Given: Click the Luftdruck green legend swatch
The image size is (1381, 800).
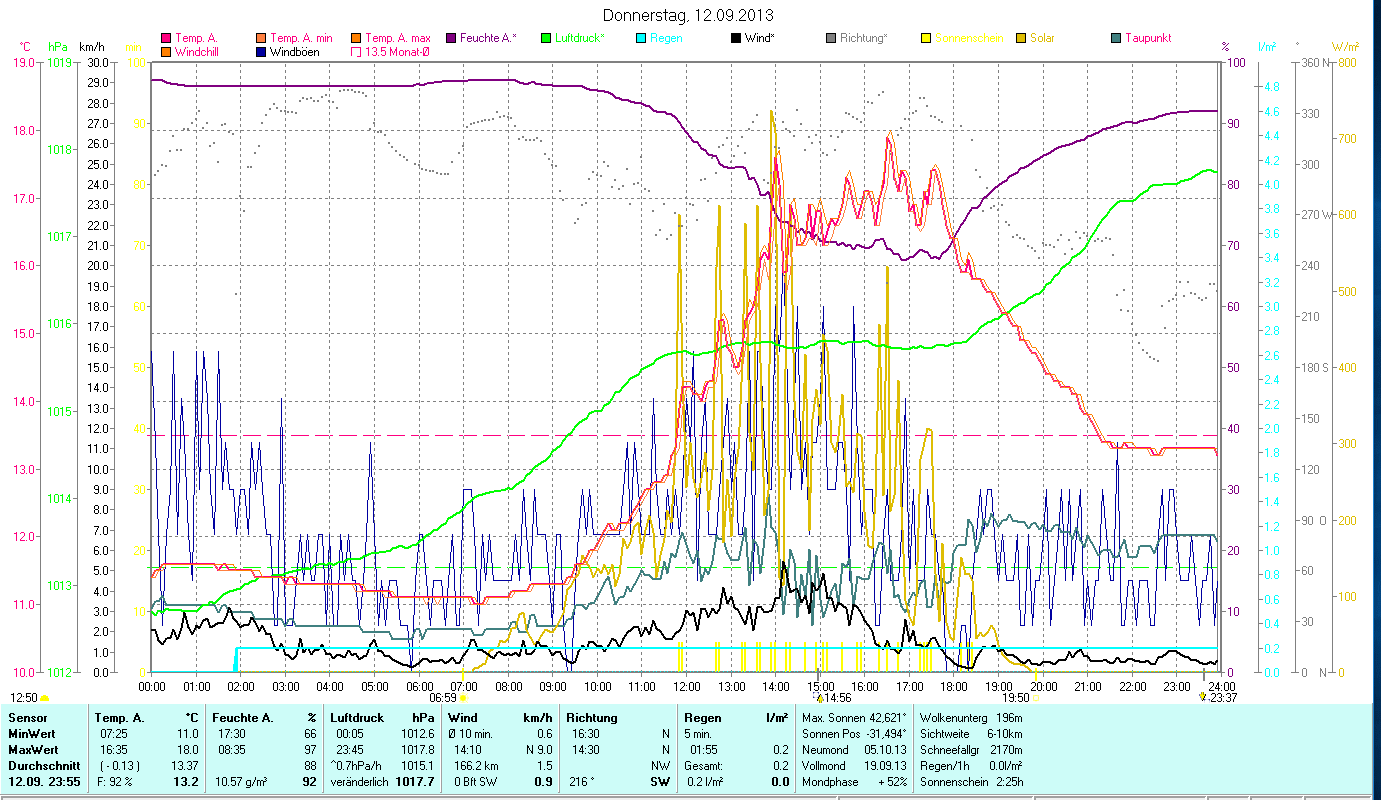Looking at the screenshot, I should 546,38.
